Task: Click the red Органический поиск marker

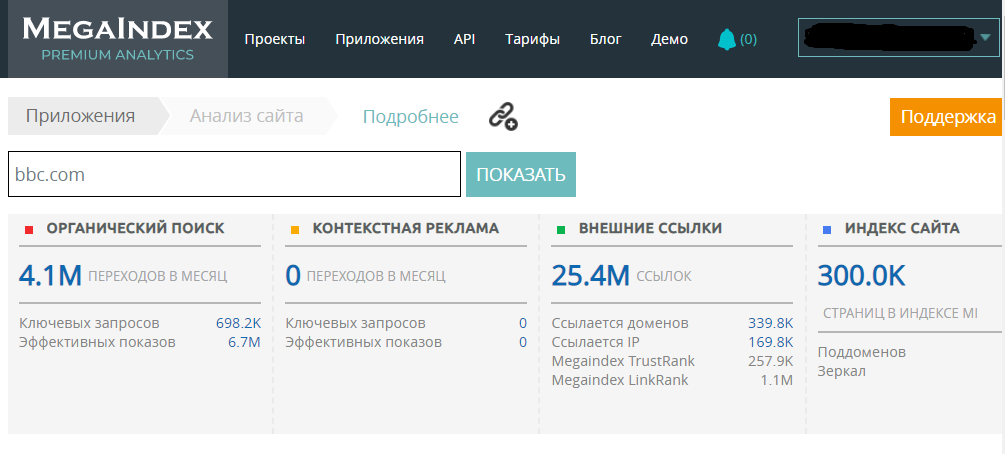Action: click(28, 230)
